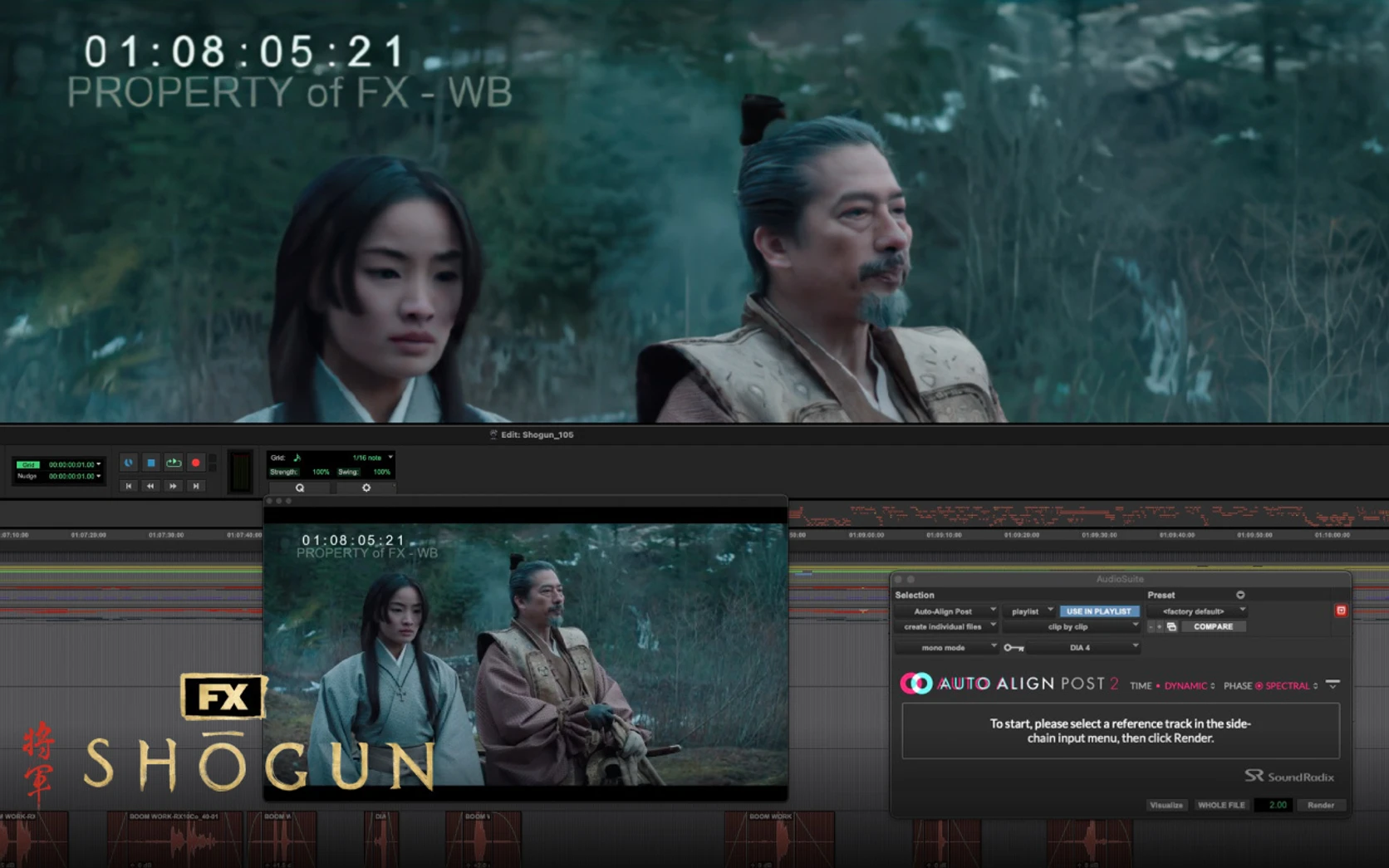The width and height of the screenshot is (1389, 868).
Task: Toggle the USE IN PLAYLIST button
Action: click(1098, 611)
